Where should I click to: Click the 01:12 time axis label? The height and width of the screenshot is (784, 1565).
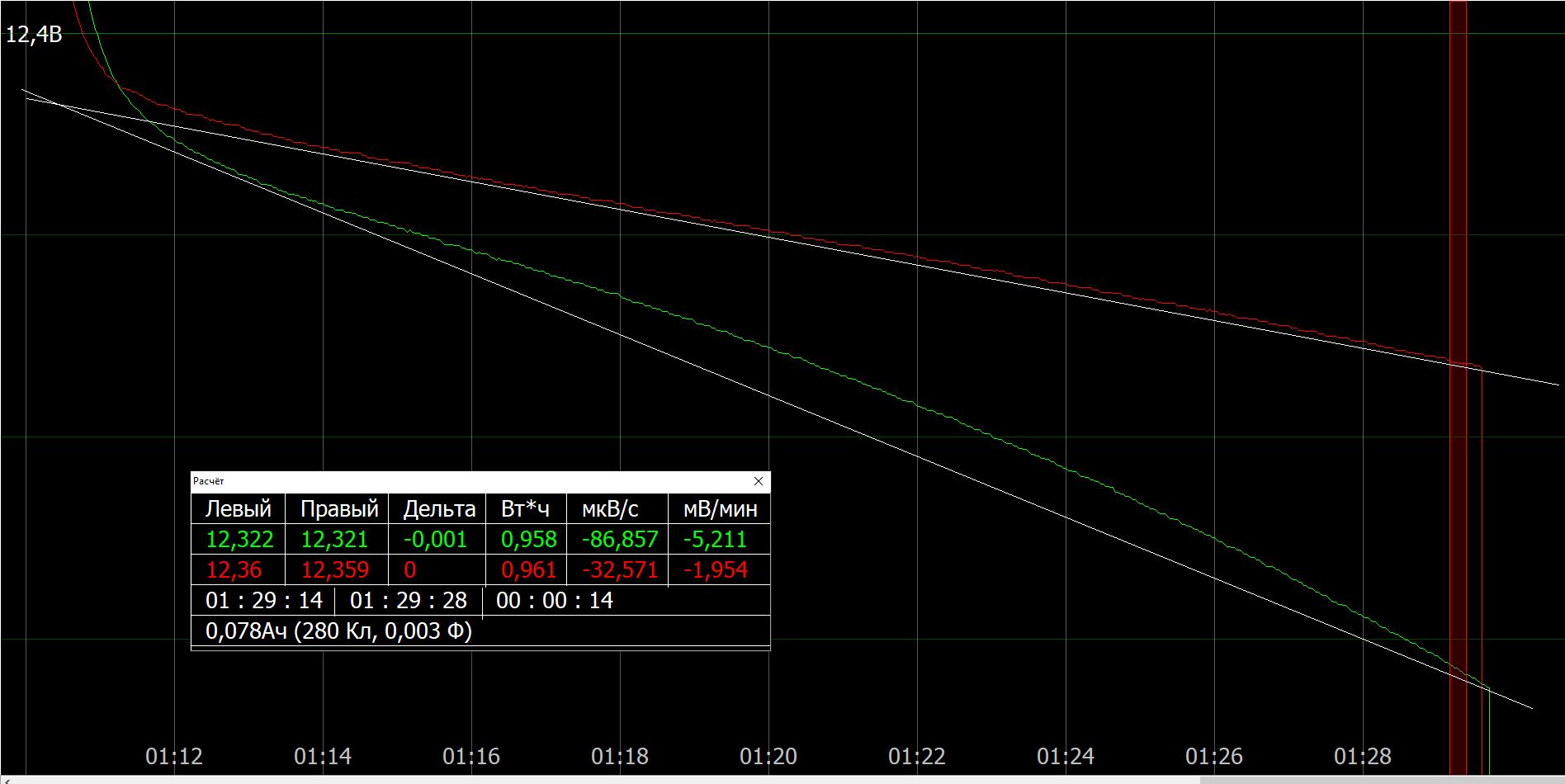tap(174, 756)
